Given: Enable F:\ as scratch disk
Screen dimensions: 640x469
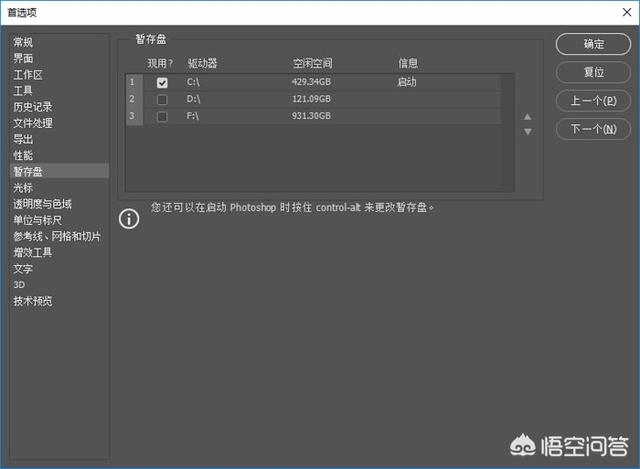Looking at the screenshot, I should click(x=162, y=117).
